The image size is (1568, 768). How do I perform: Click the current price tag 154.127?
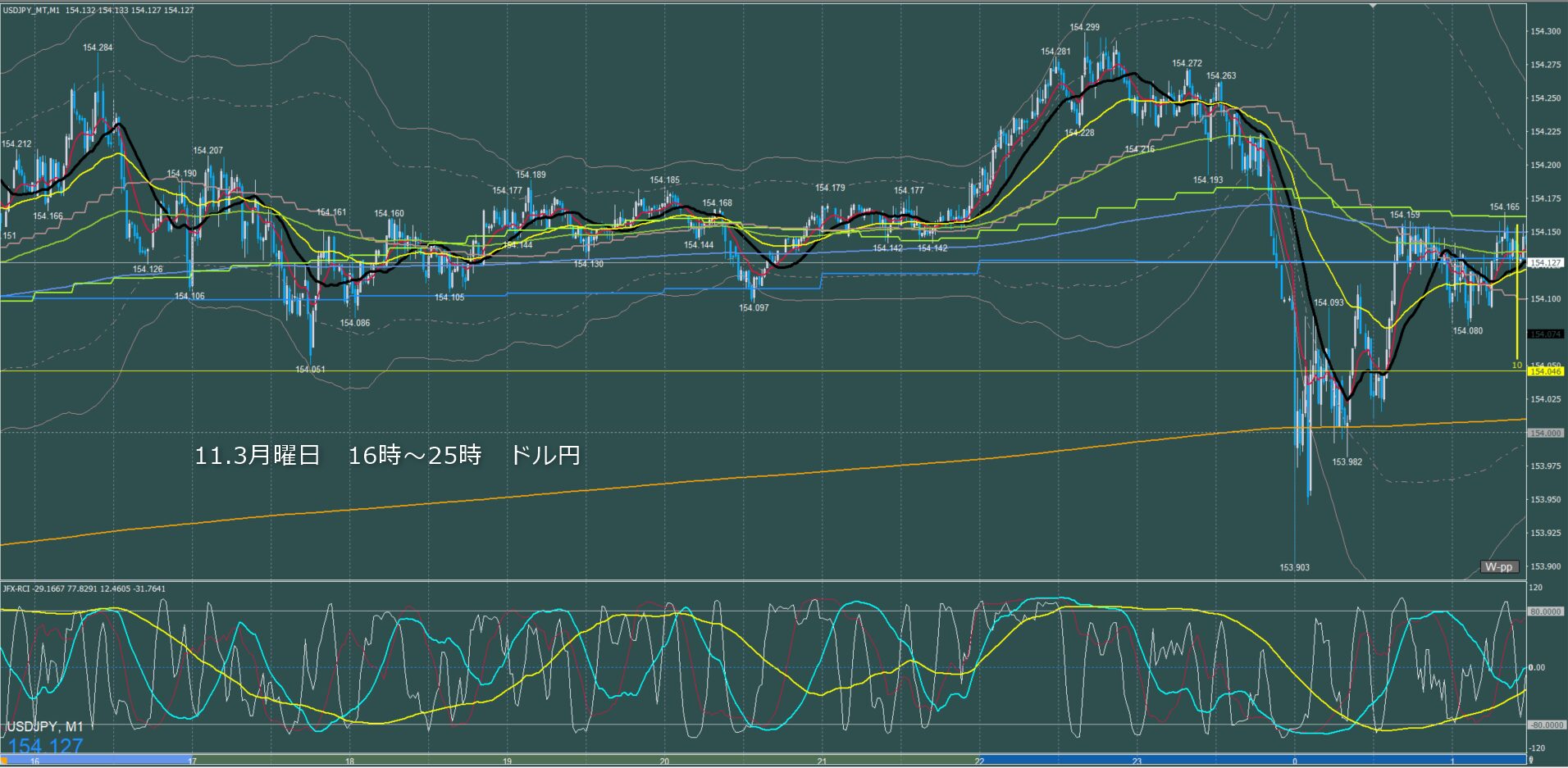1545,263
